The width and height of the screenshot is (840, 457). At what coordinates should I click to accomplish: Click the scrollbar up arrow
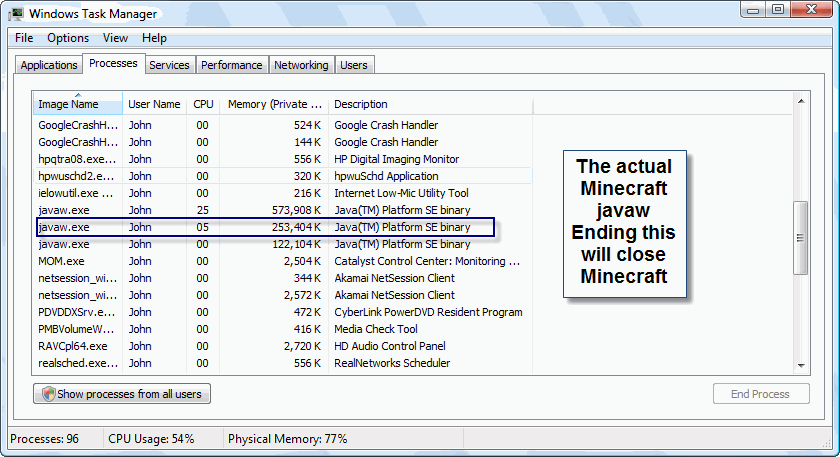tap(801, 101)
